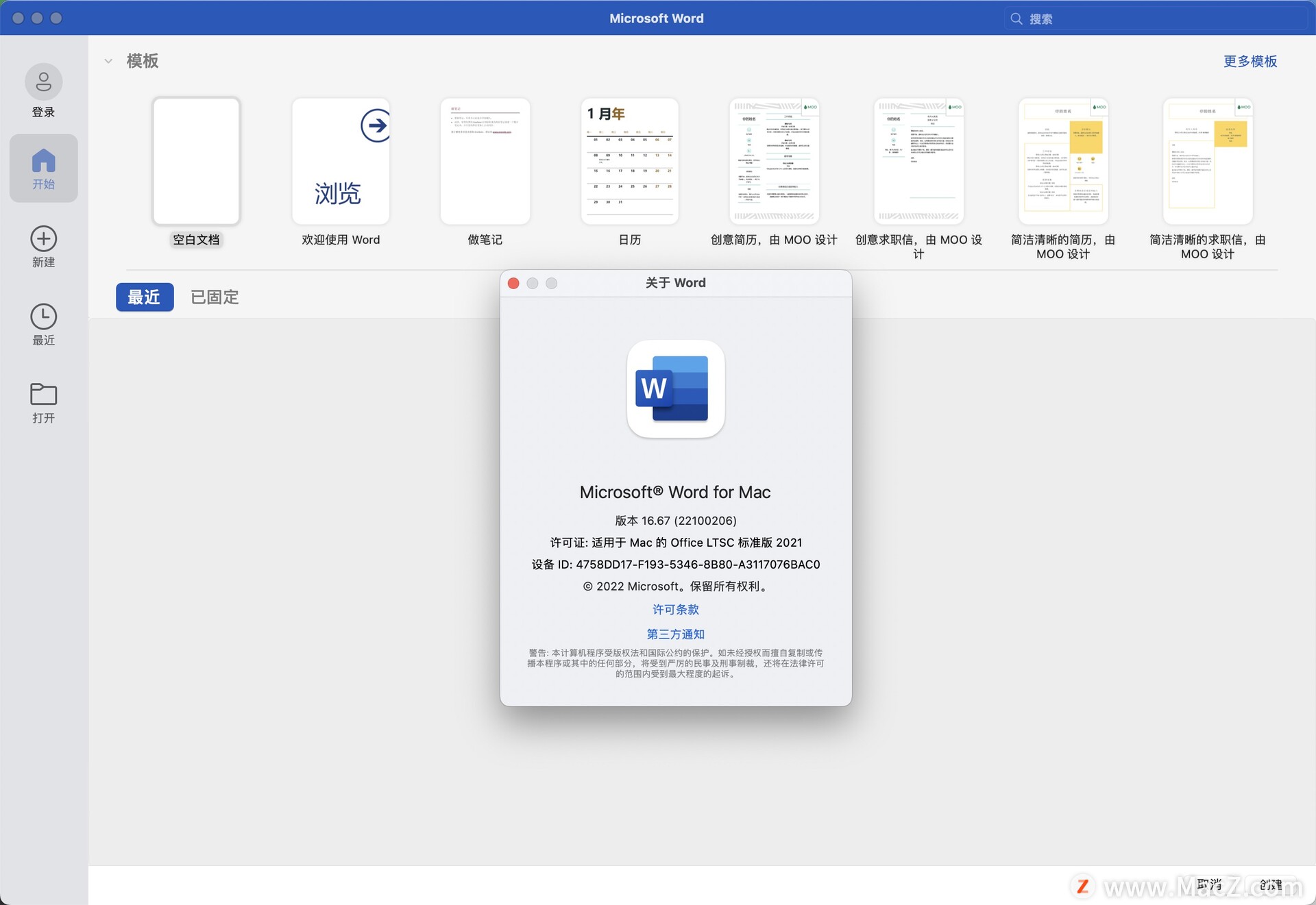Collapse the 模板 section chevron

(108, 61)
